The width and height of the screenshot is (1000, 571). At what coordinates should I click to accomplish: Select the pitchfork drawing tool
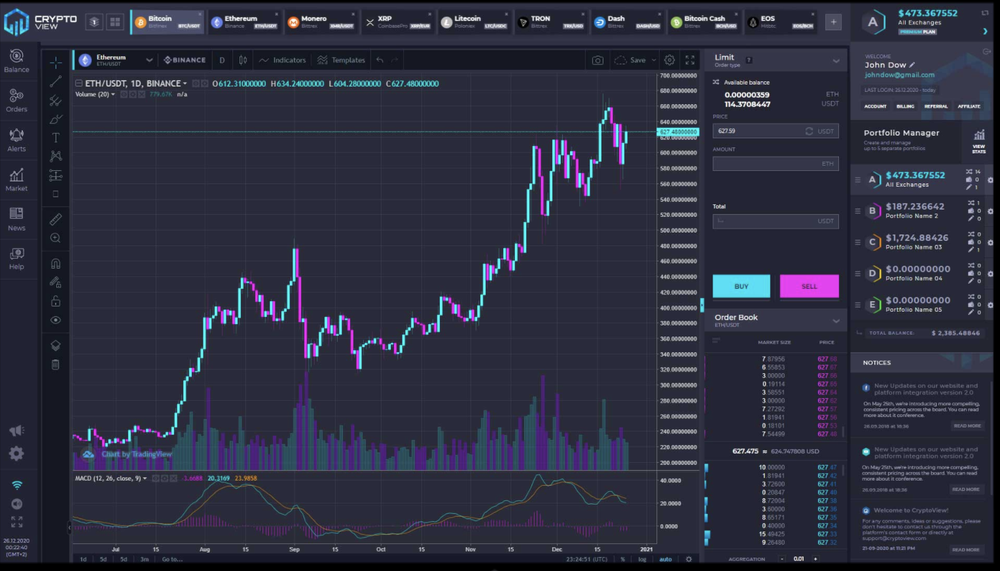(55, 100)
